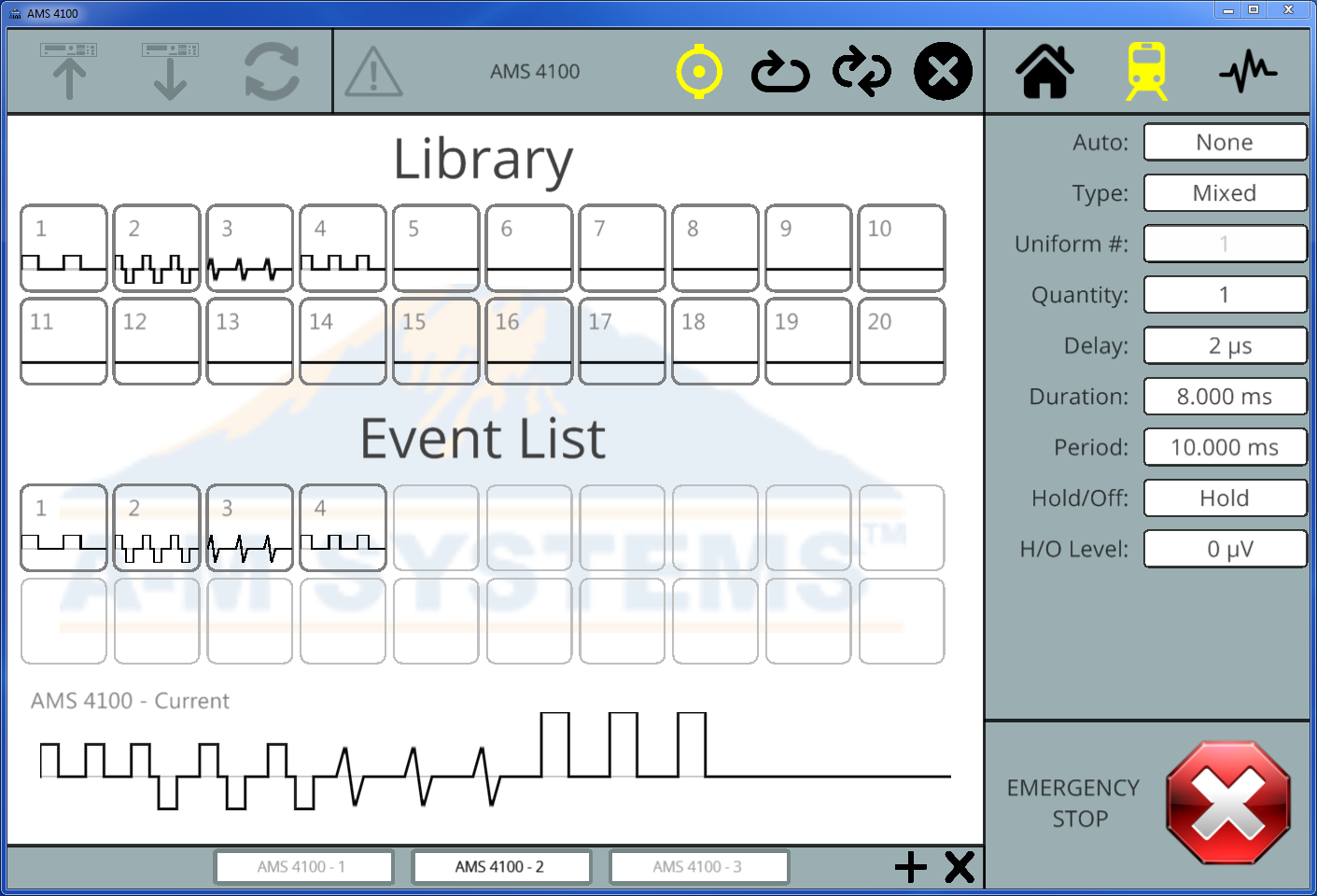Click the download from device icon

point(170,71)
